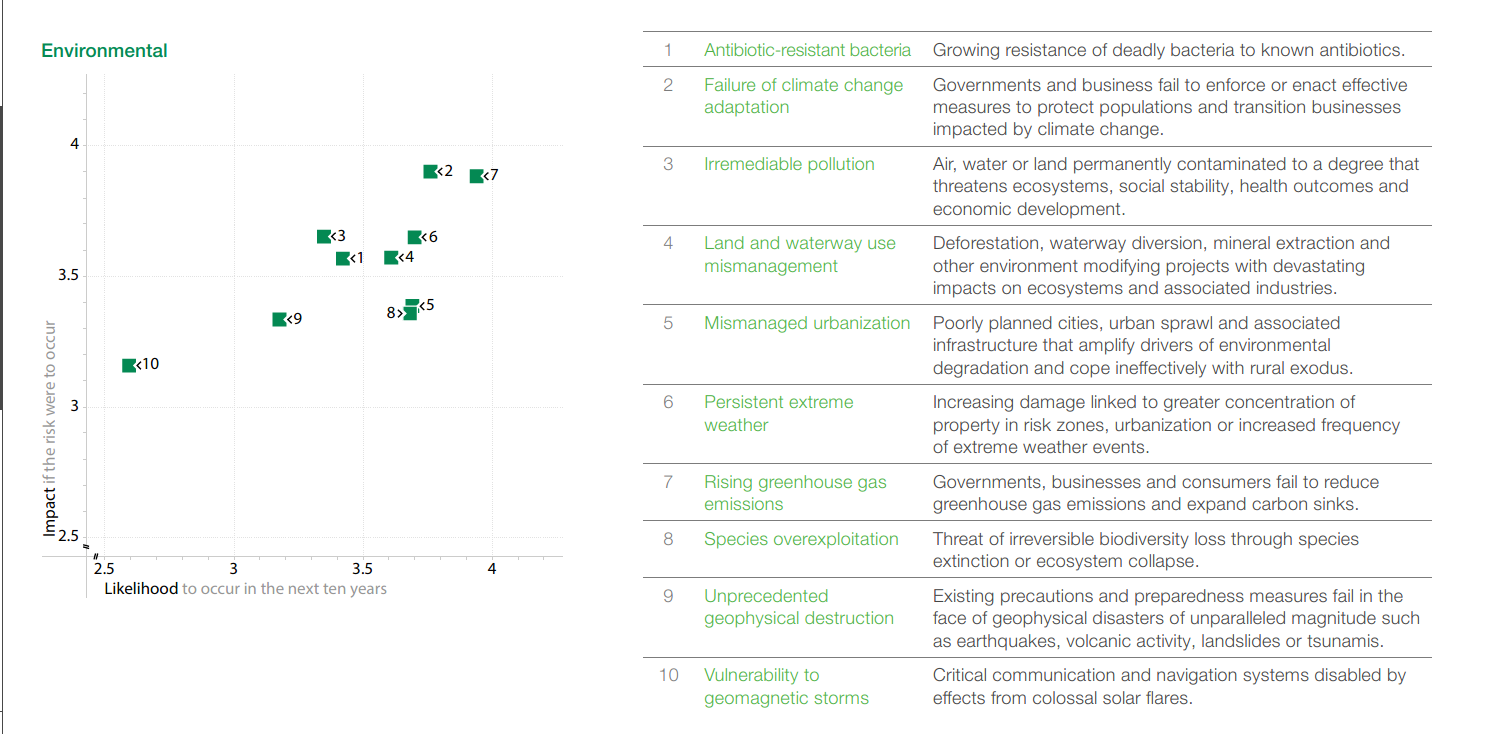Screen dimensions: 1499x734
Task: Click the green square for point 6
Action: click(415, 238)
